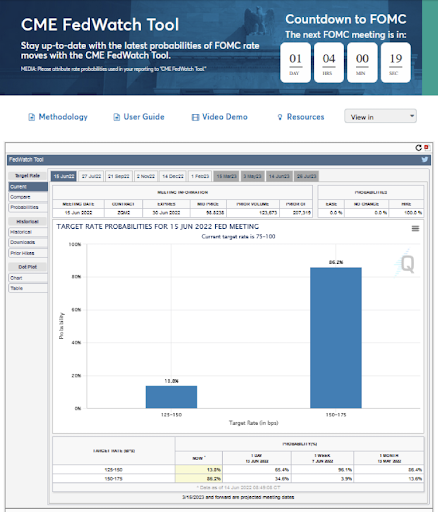Open the Downloads sidebar button

(28, 242)
